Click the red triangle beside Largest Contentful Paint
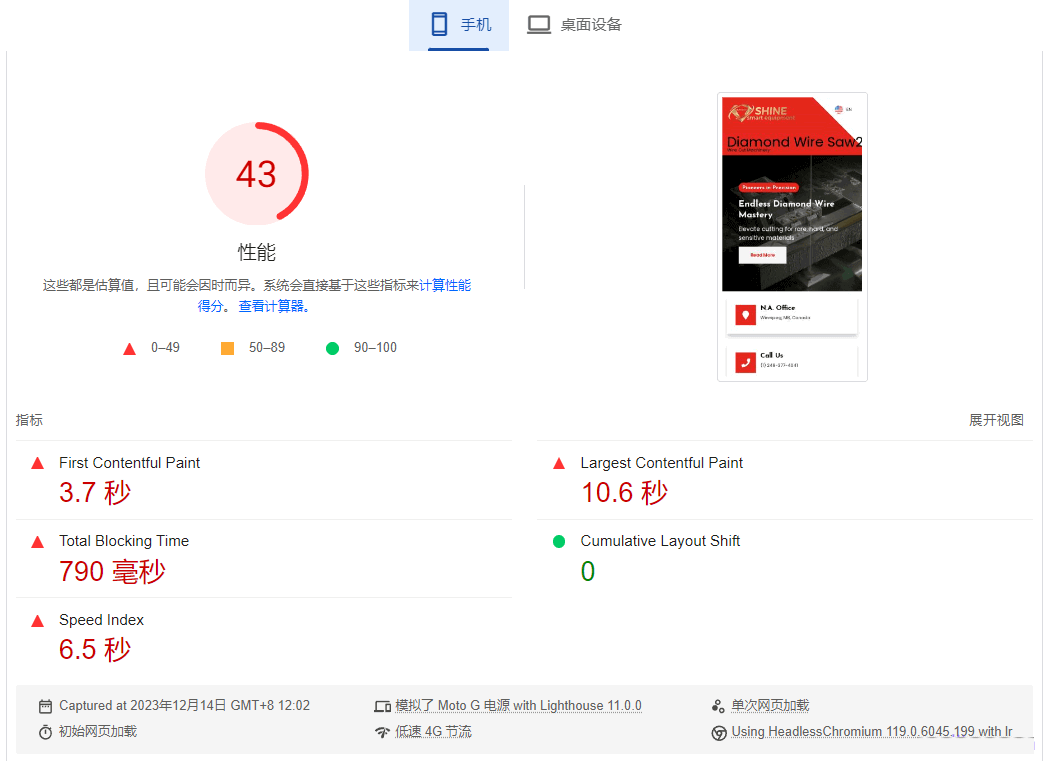1050x761 pixels. click(x=559, y=464)
